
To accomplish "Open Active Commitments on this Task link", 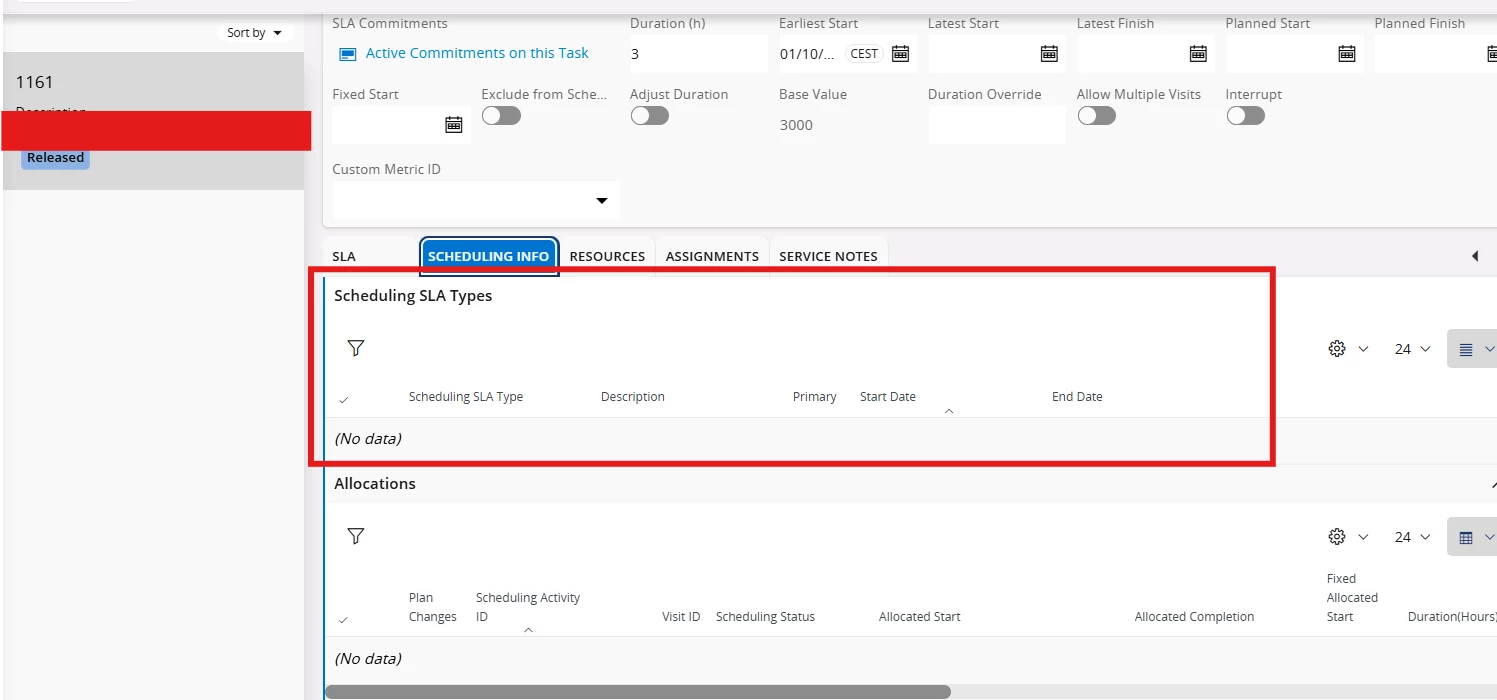I will click(477, 53).
